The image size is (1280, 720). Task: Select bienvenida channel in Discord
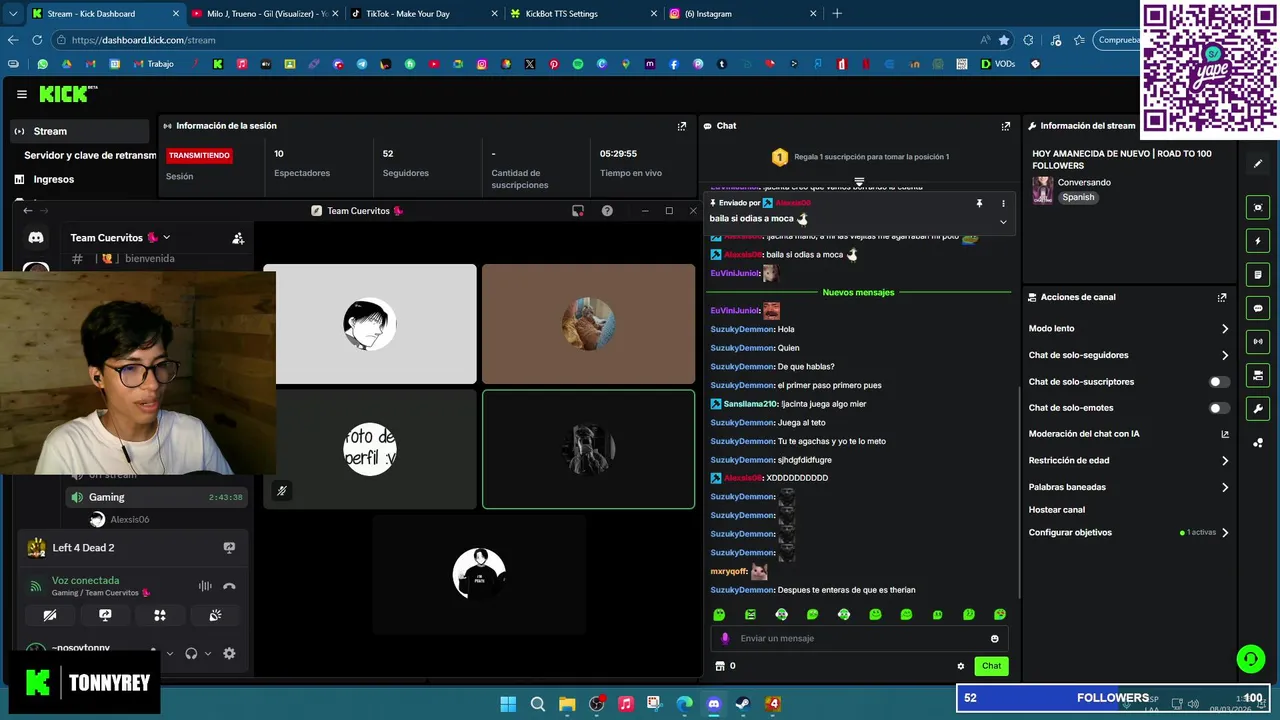pos(150,258)
